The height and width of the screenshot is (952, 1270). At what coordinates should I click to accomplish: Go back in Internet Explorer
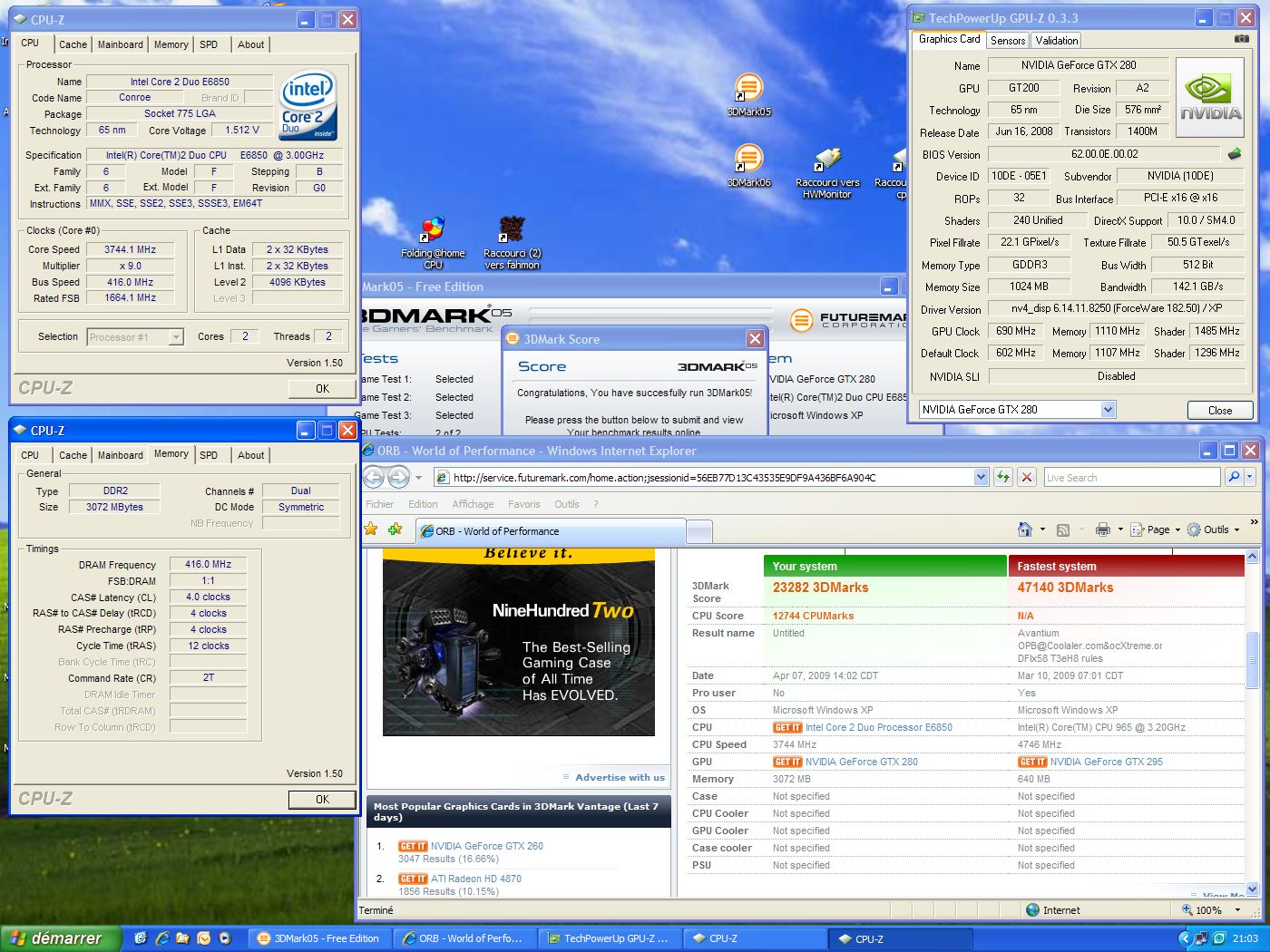pyautogui.click(x=375, y=477)
